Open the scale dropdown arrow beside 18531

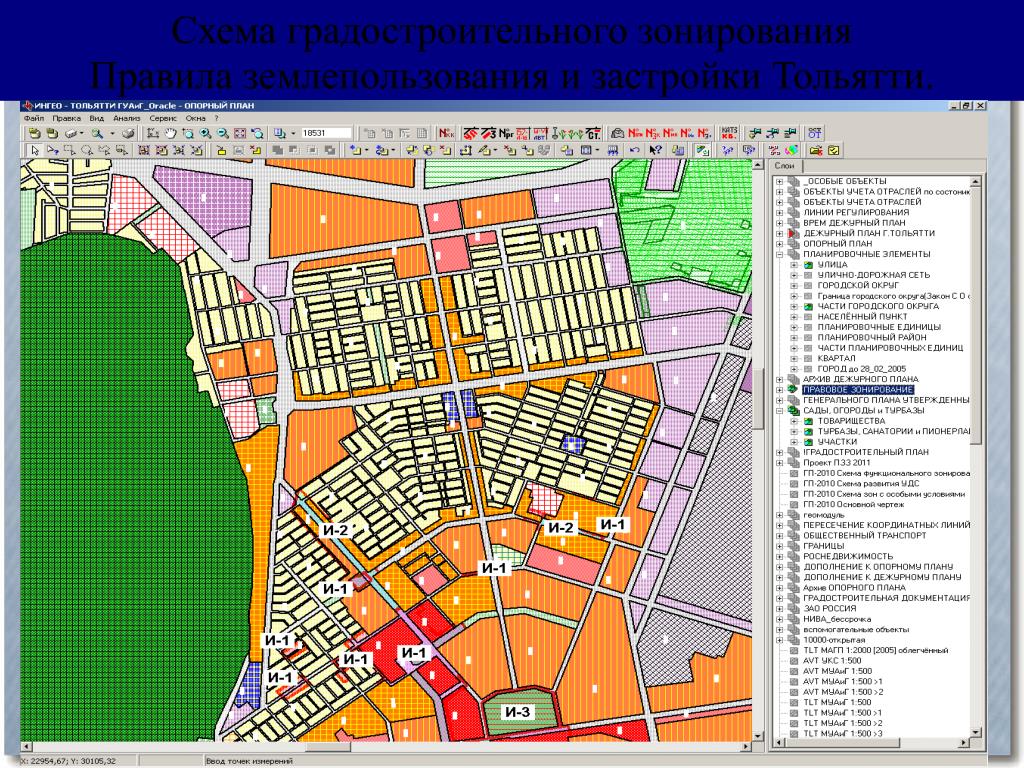(293, 133)
